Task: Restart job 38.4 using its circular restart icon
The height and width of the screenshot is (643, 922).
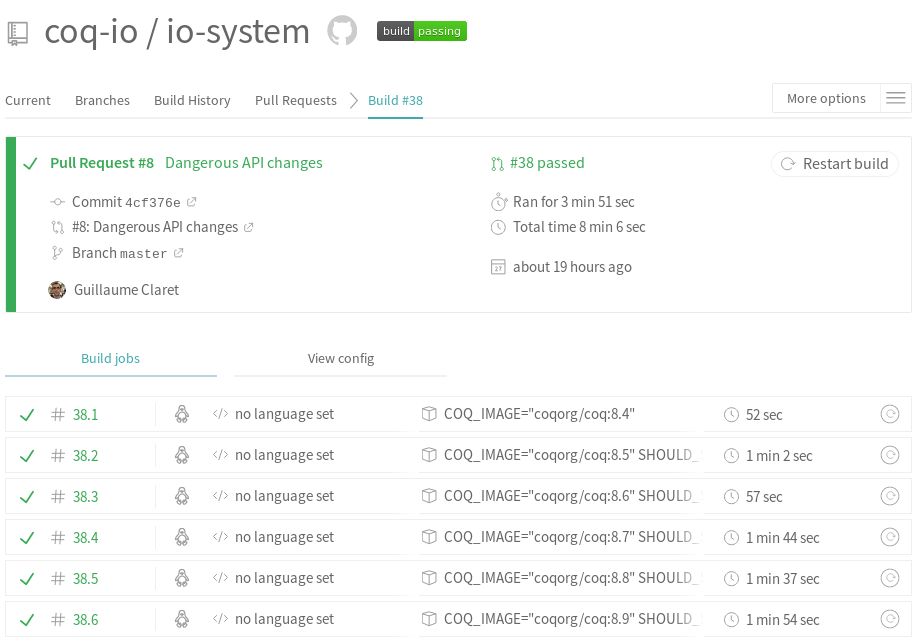Action: tap(890, 537)
